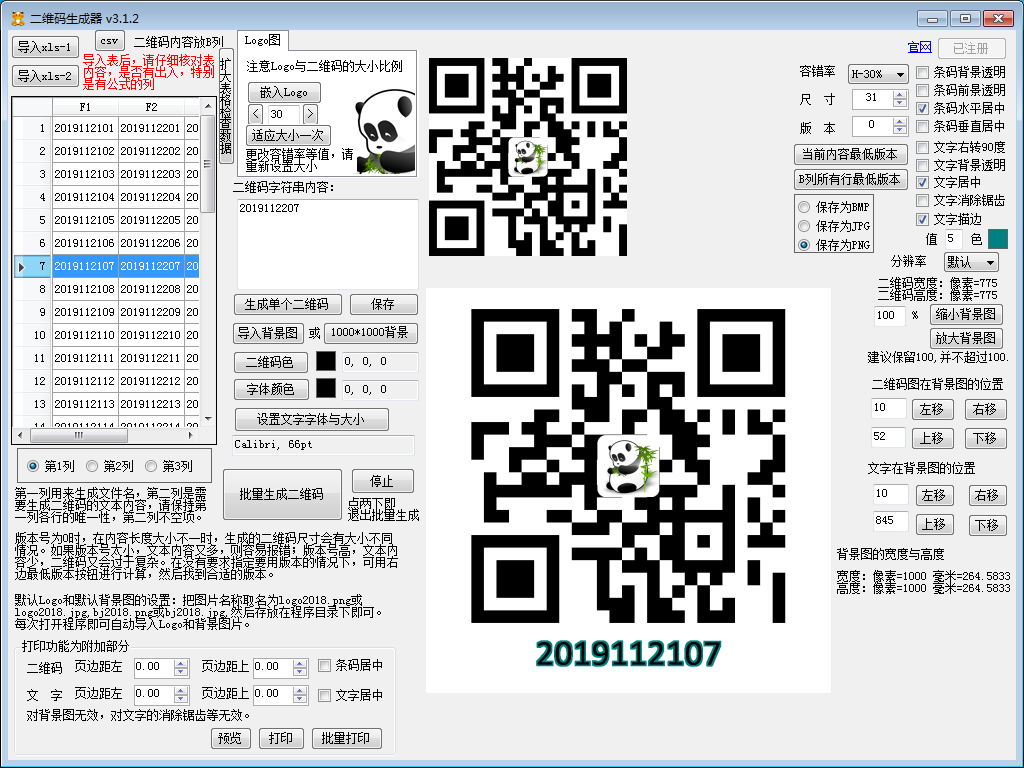Viewport: 1024px width, 768px height.
Task: Enable 文字背景透明 checkbox
Action: point(922,165)
